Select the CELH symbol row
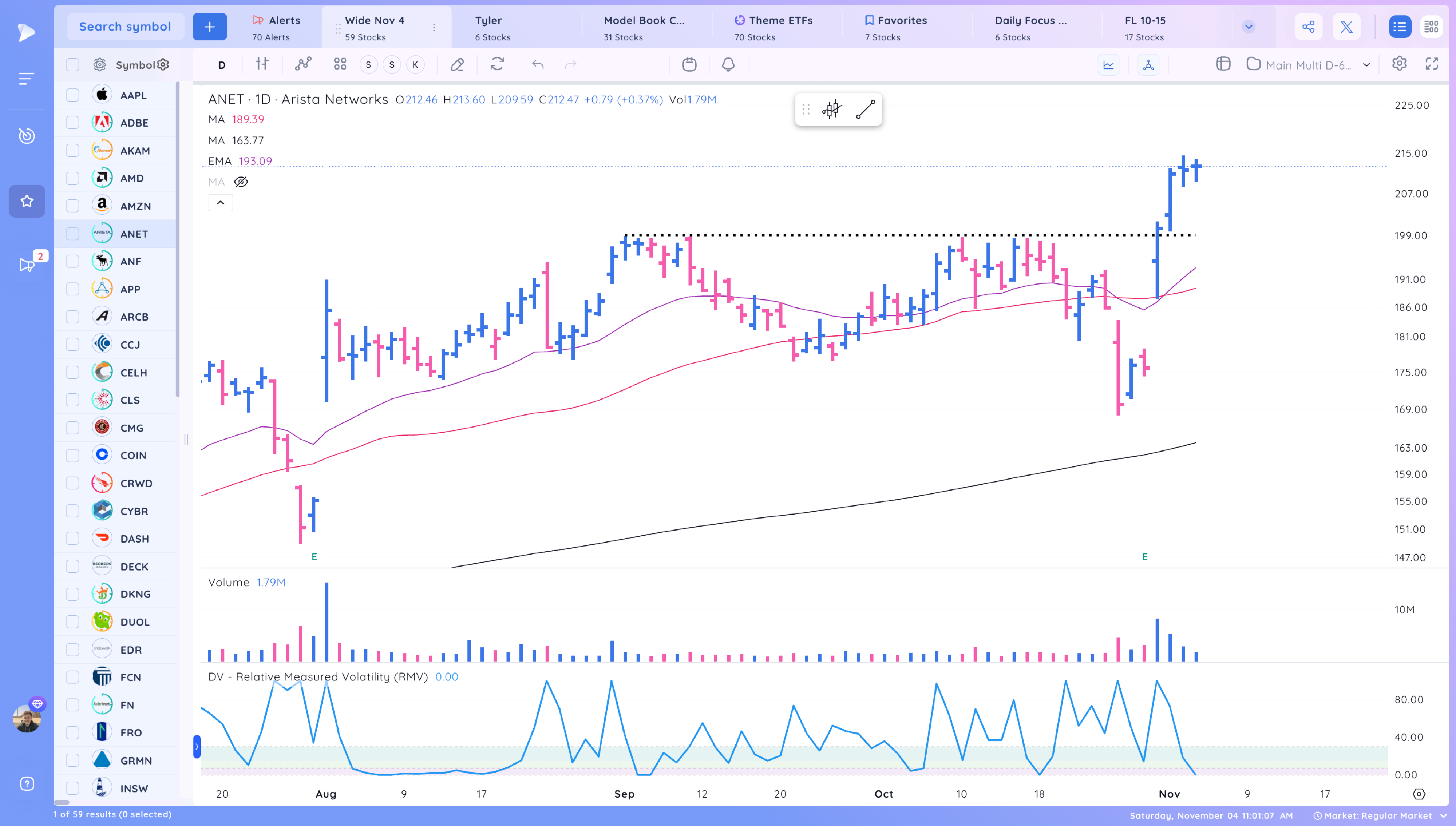Screen dimensions: 1456x826 point(116,372)
